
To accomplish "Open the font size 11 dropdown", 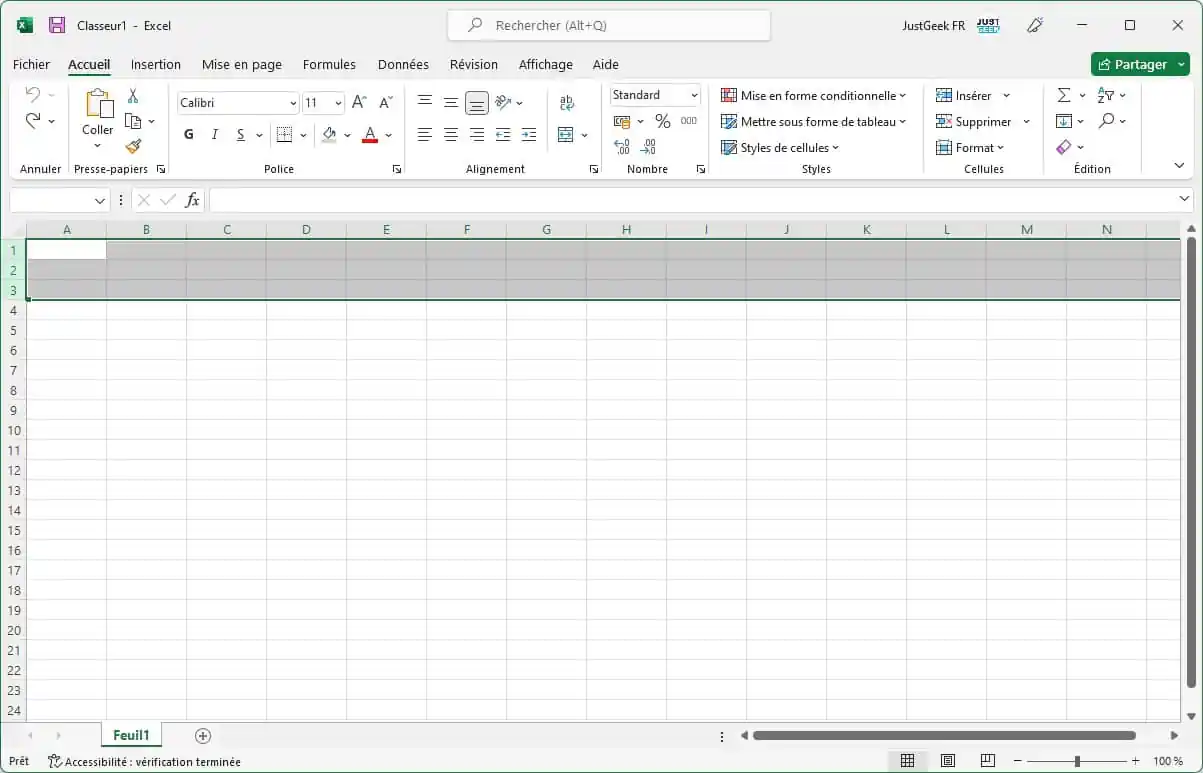I will tap(338, 103).
